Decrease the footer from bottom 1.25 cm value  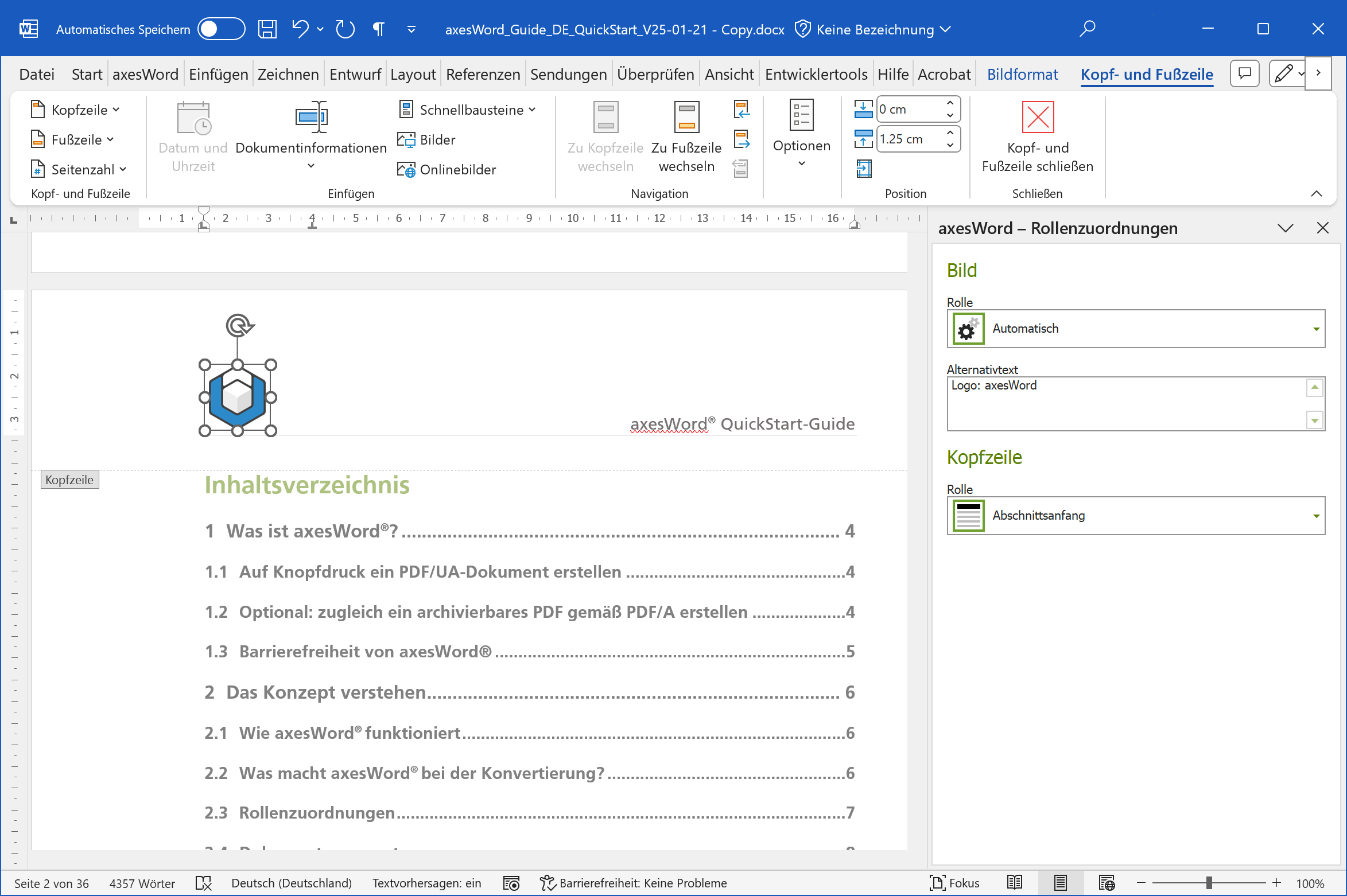(950, 145)
